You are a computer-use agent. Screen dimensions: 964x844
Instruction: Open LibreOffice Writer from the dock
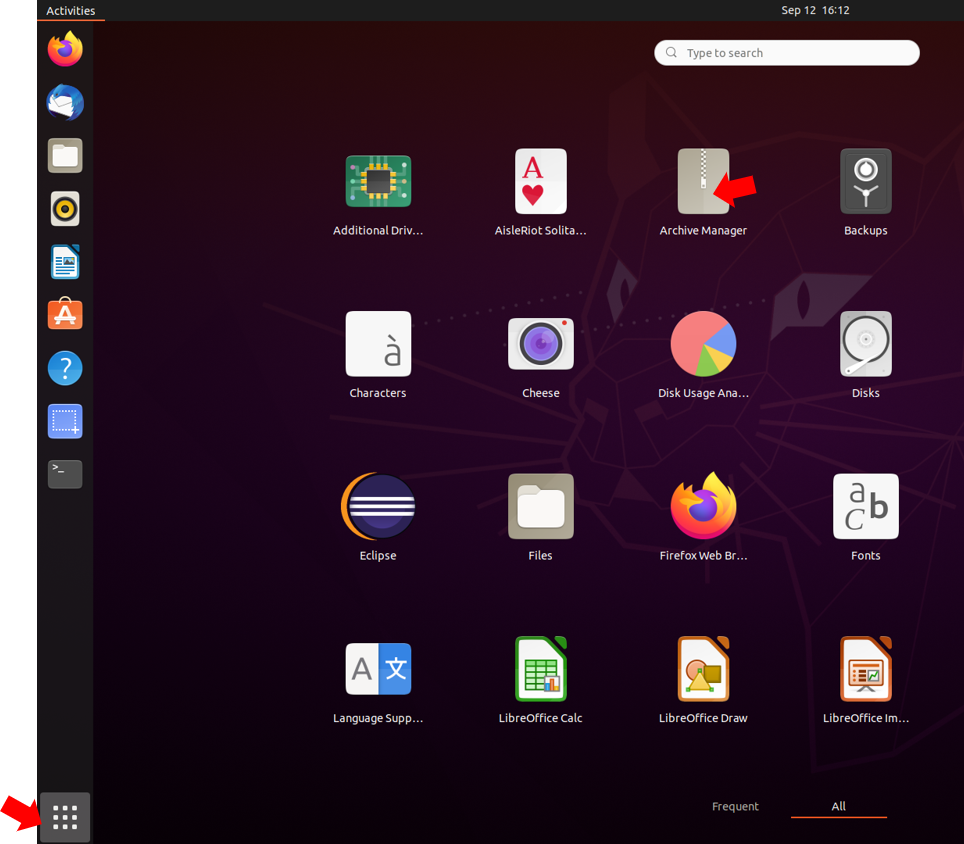pyautogui.click(x=65, y=262)
